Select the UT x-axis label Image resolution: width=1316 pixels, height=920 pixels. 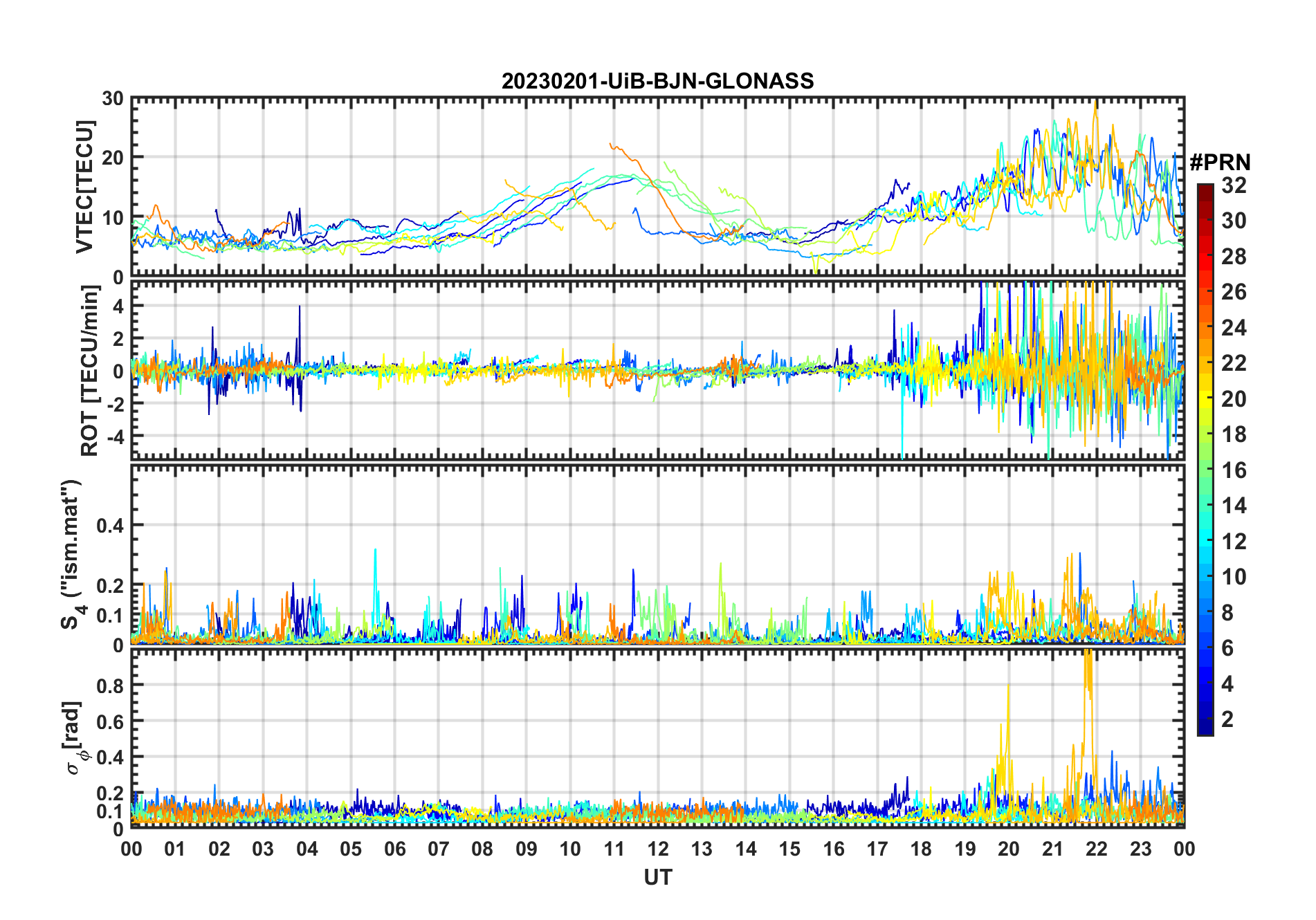point(657,877)
